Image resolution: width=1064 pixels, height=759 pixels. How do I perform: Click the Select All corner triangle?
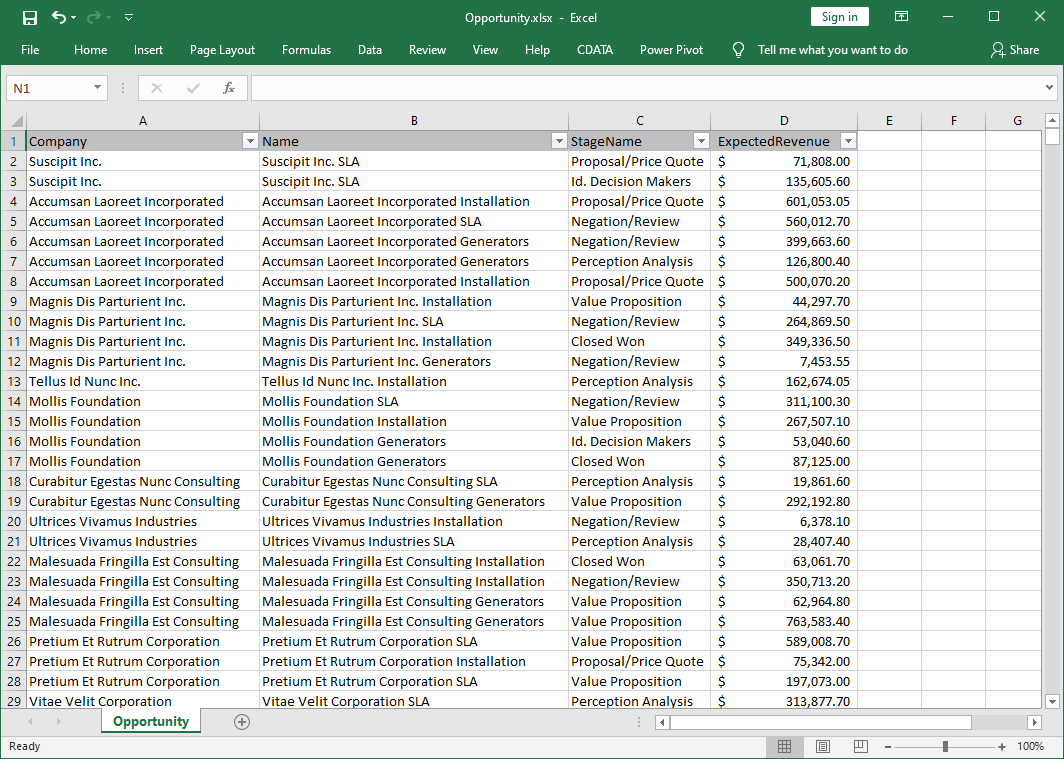17,121
